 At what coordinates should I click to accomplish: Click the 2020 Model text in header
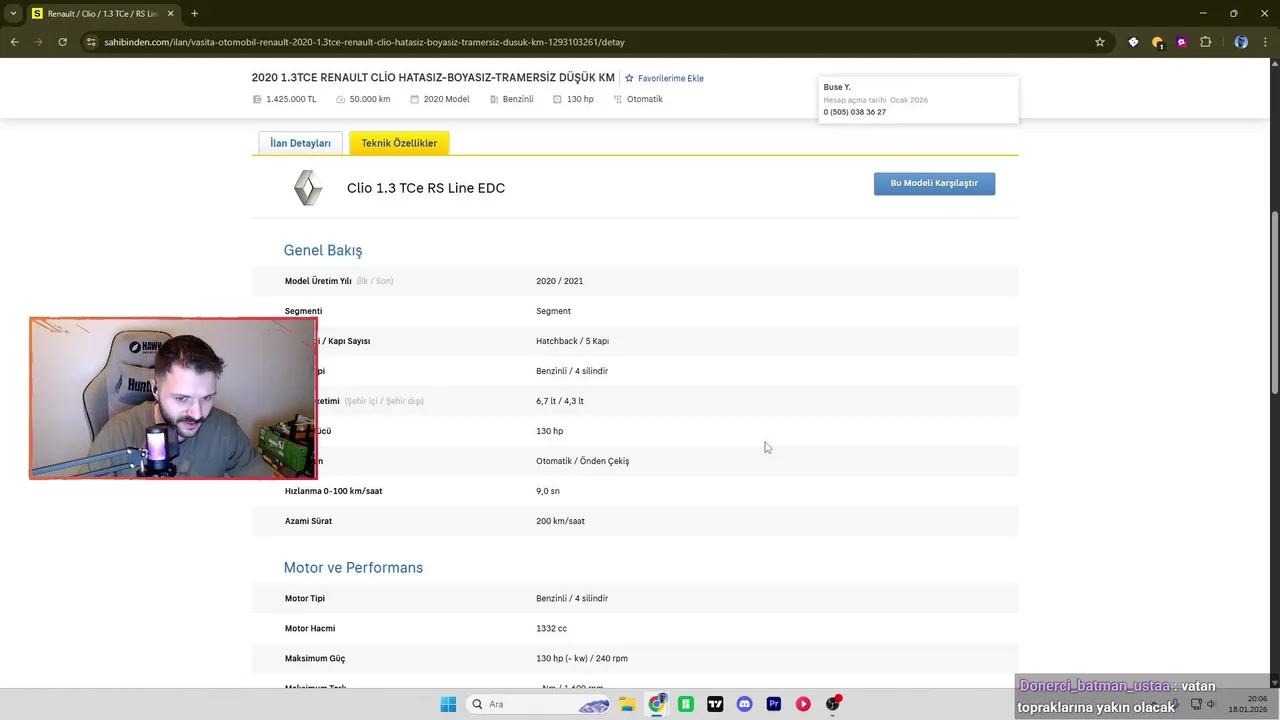446,99
